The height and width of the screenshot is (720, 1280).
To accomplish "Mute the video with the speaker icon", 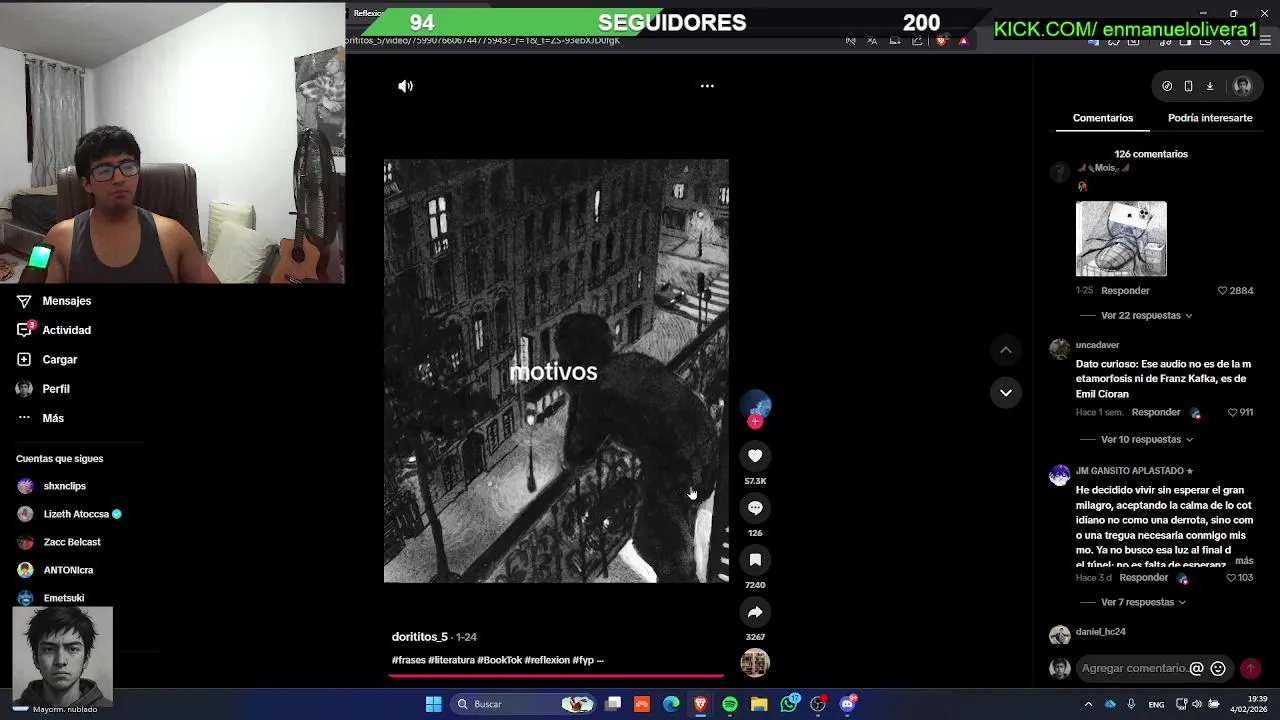I will 405,86.
